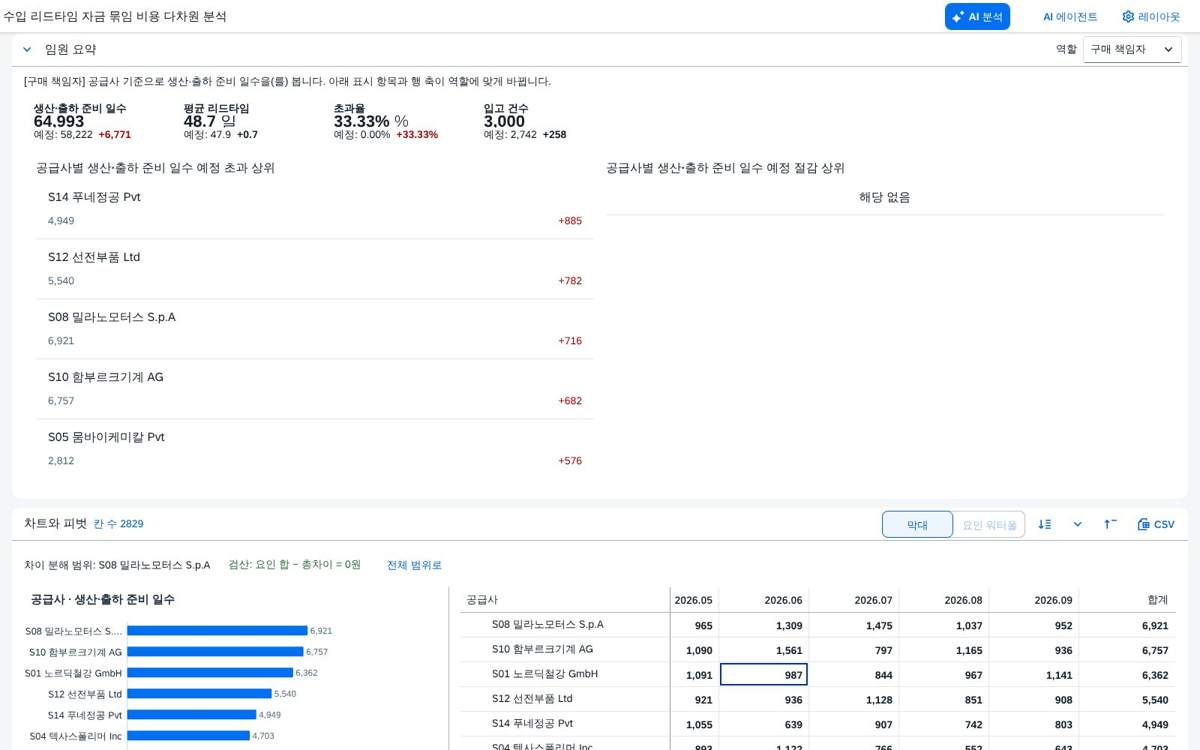The width and height of the screenshot is (1200, 750).
Task: Click the 칸 수 2829 label
Action: click(x=119, y=524)
